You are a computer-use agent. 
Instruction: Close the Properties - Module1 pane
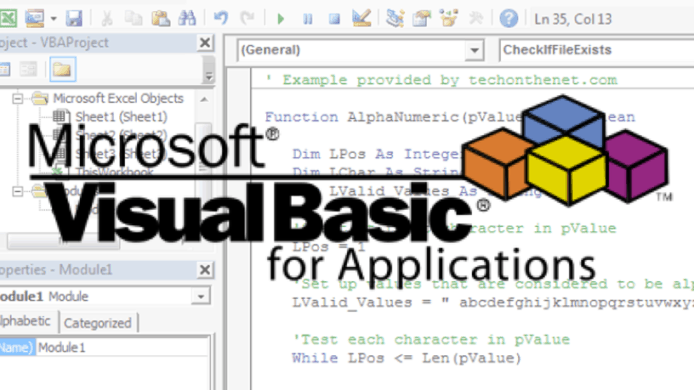pos(205,270)
